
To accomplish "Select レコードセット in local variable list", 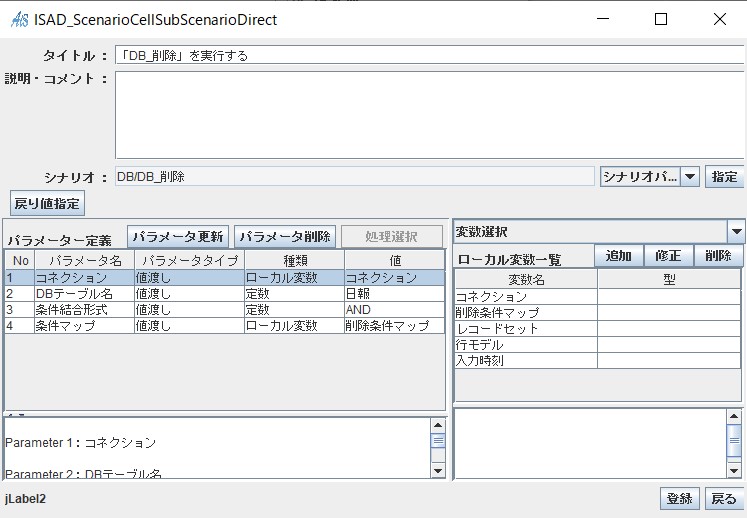I will coord(525,329).
